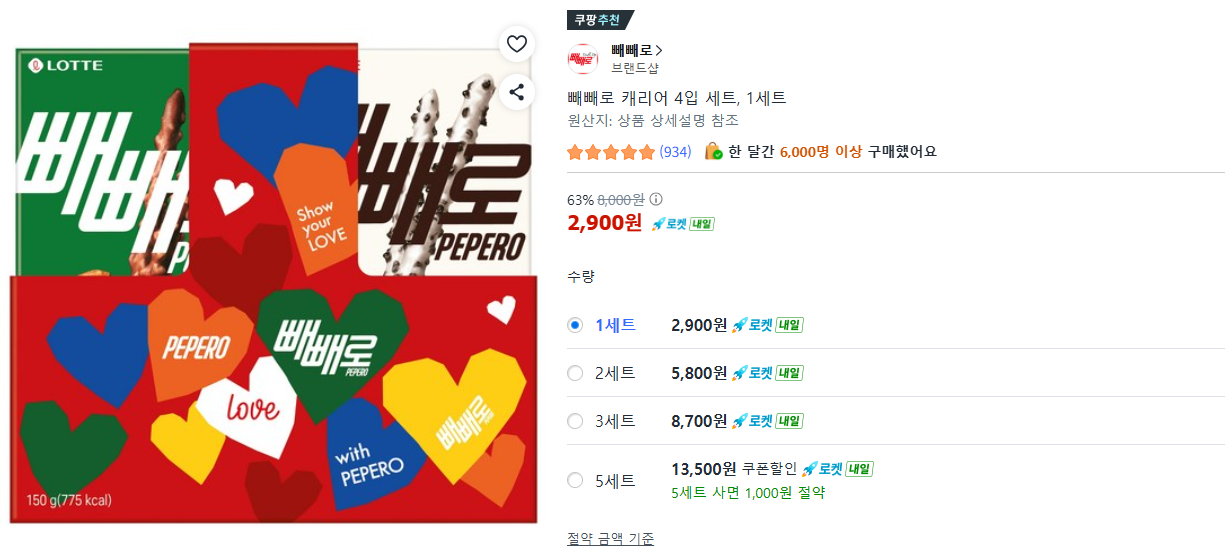Viewport: 1228px width, 559px height.
Task: Click the monthly purchase bag icon
Action: point(713,151)
